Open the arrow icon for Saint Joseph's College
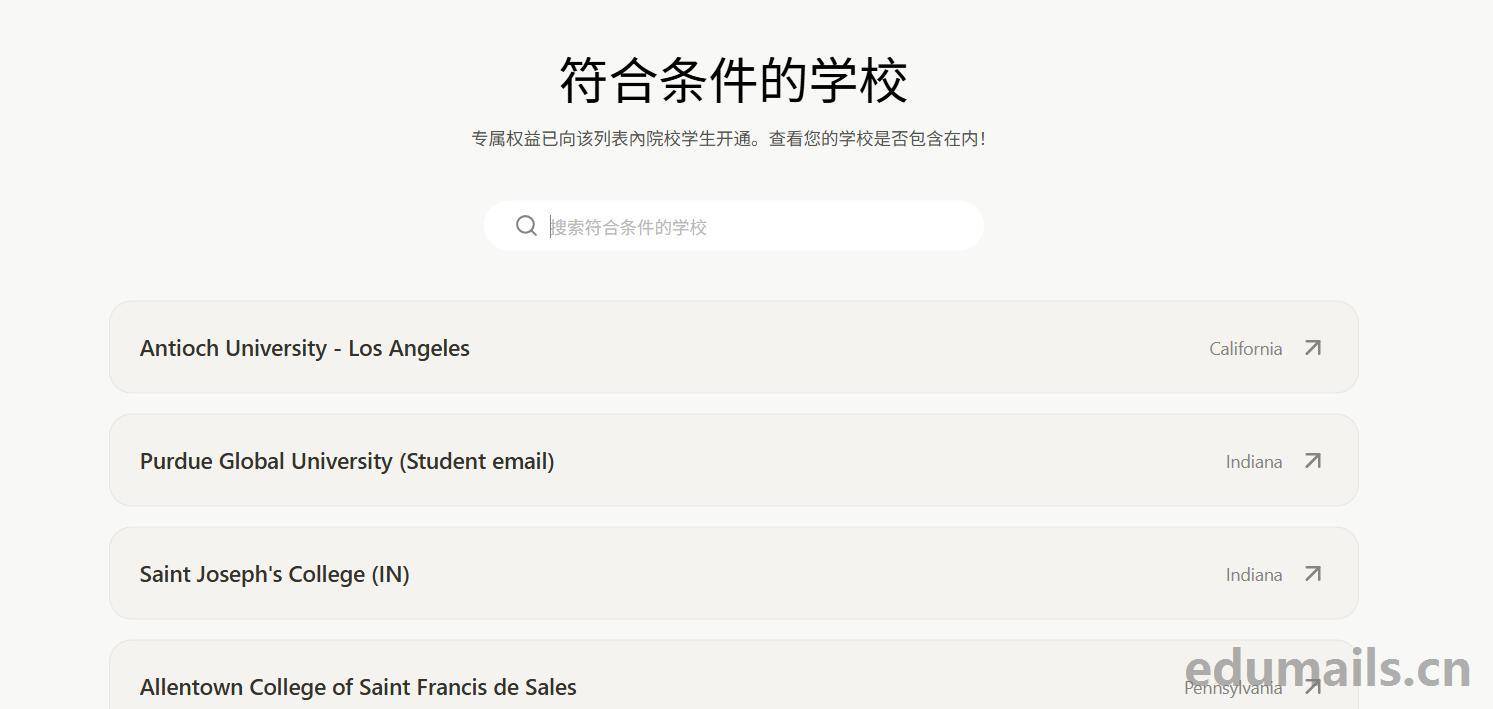This screenshot has width=1493, height=709. click(x=1313, y=574)
